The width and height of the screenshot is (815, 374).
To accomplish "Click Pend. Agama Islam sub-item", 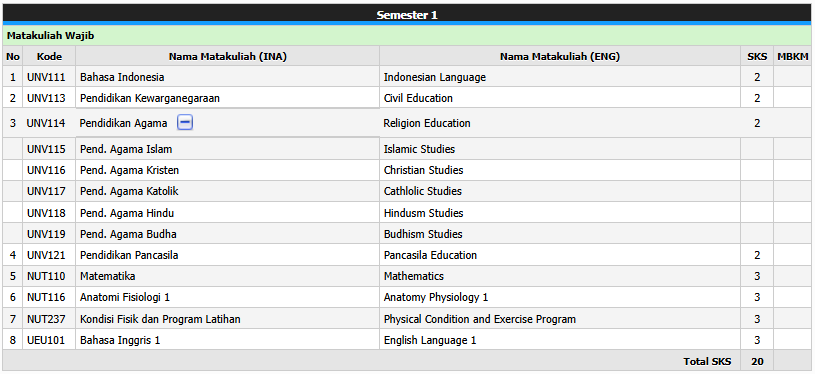I will [x=126, y=149].
